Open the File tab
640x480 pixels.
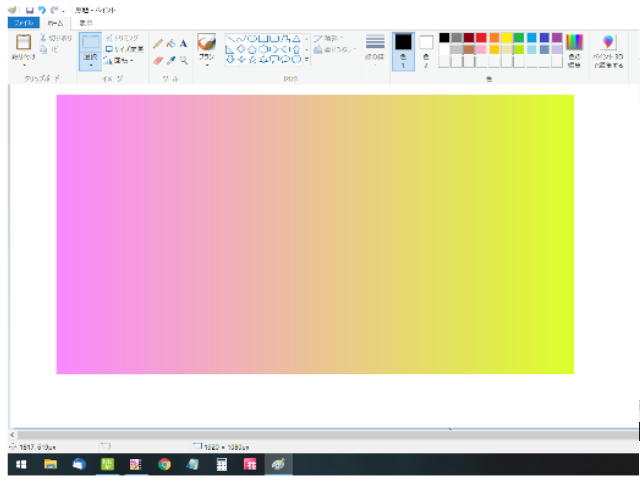(24, 23)
